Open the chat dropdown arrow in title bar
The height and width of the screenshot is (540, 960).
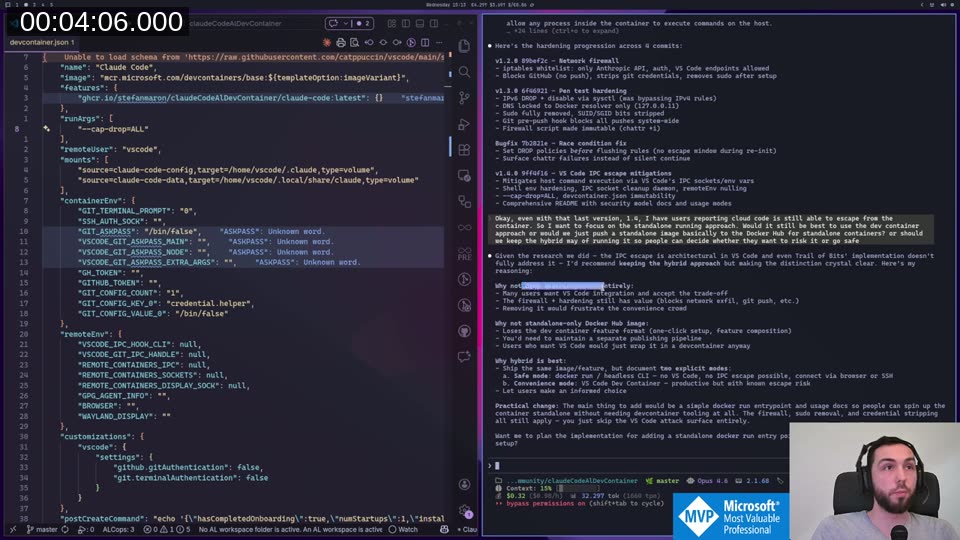click(x=346, y=23)
